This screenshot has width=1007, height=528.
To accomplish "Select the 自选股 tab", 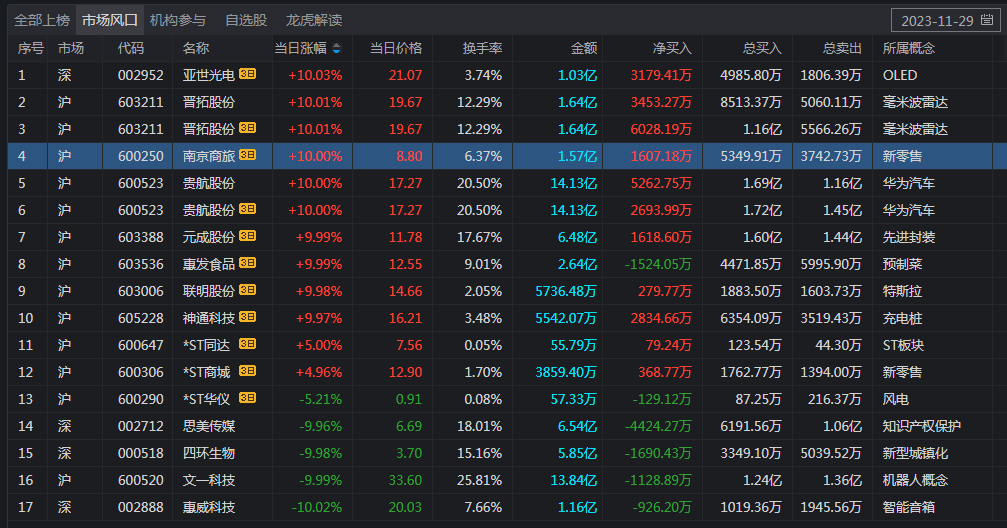I will [x=245, y=20].
